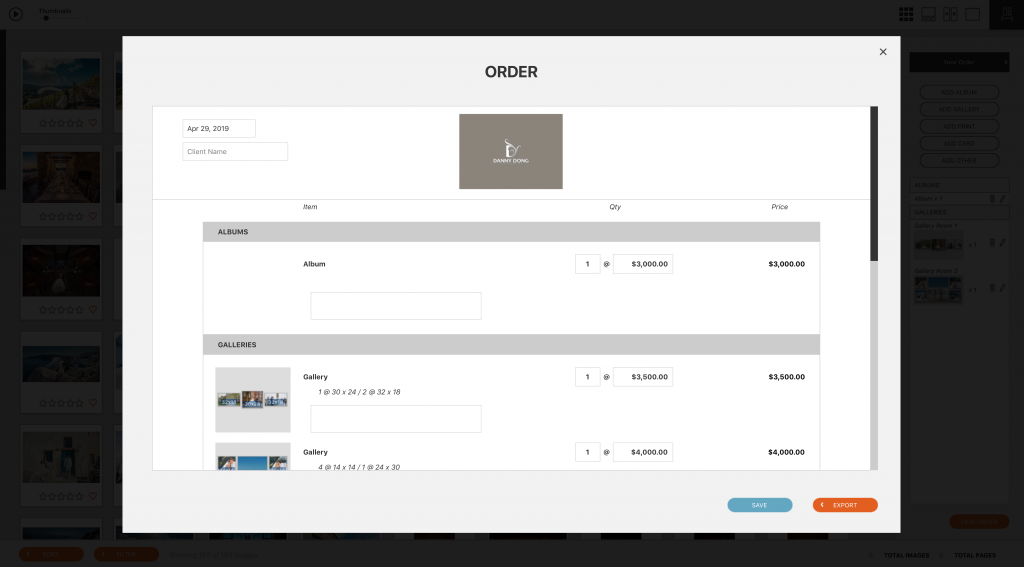Click Add Album button in background panel
Screen dimensions: 1024x567
coord(959,92)
